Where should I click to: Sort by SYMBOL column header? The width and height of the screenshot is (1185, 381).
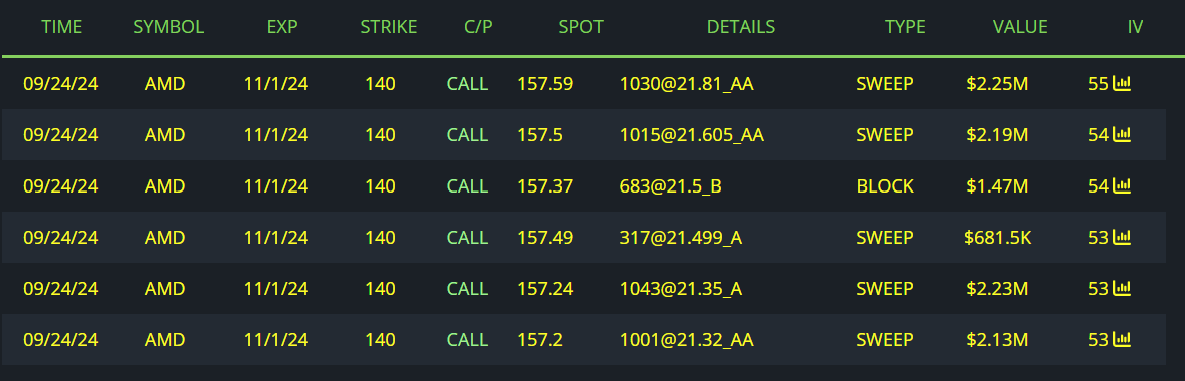(169, 27)
